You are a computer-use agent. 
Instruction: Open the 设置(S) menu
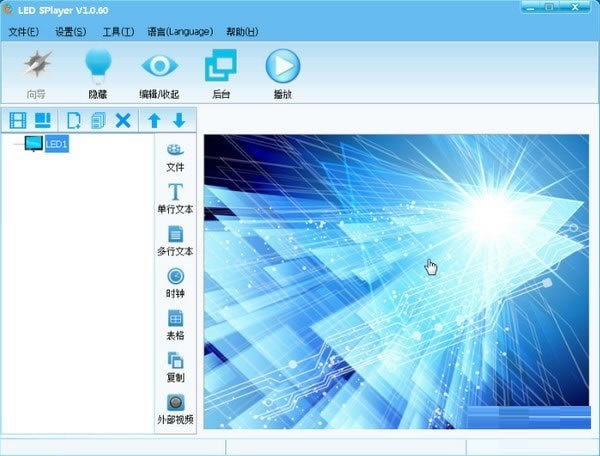click(x=71, y=32)
